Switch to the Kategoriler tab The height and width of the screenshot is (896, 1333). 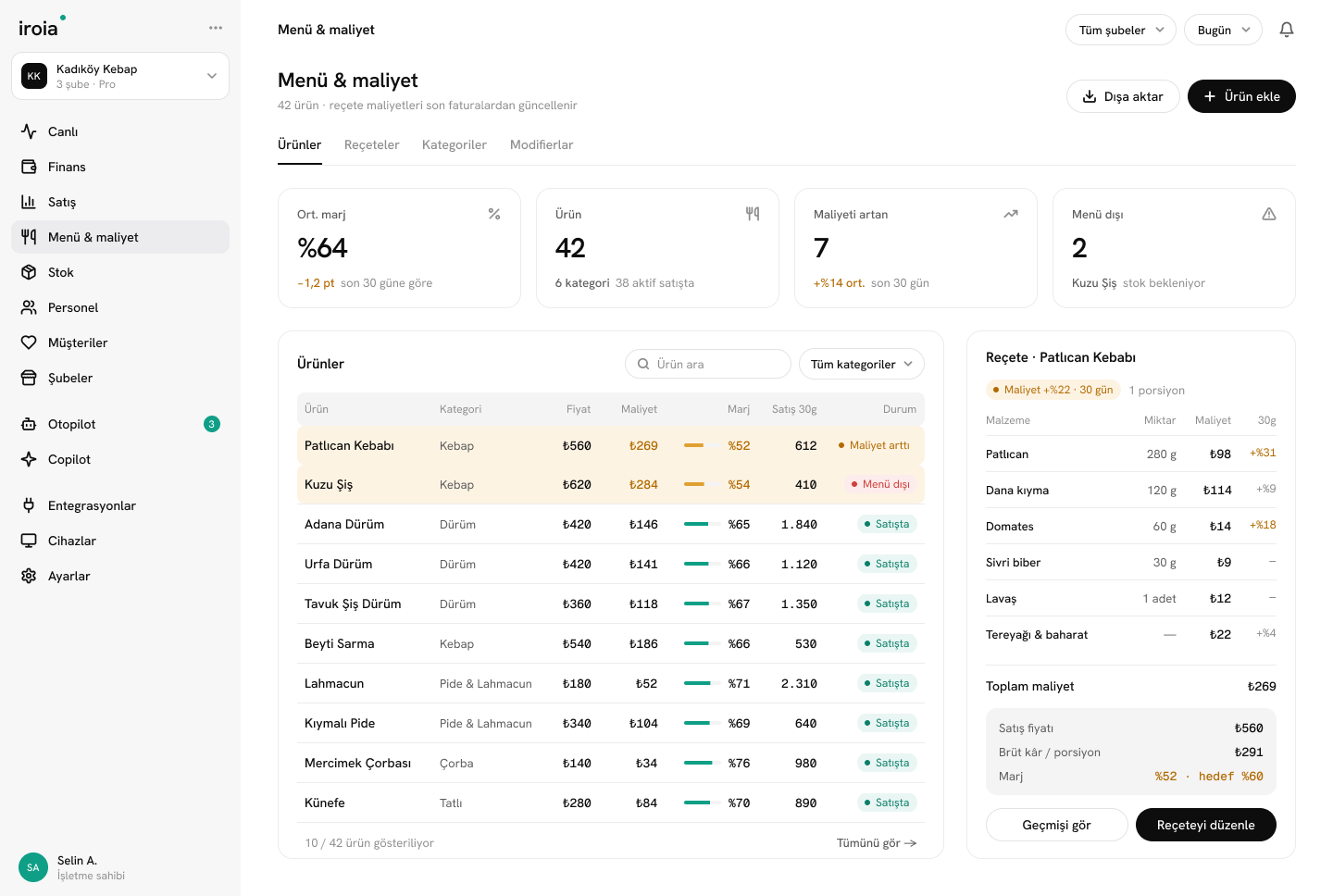455,144
